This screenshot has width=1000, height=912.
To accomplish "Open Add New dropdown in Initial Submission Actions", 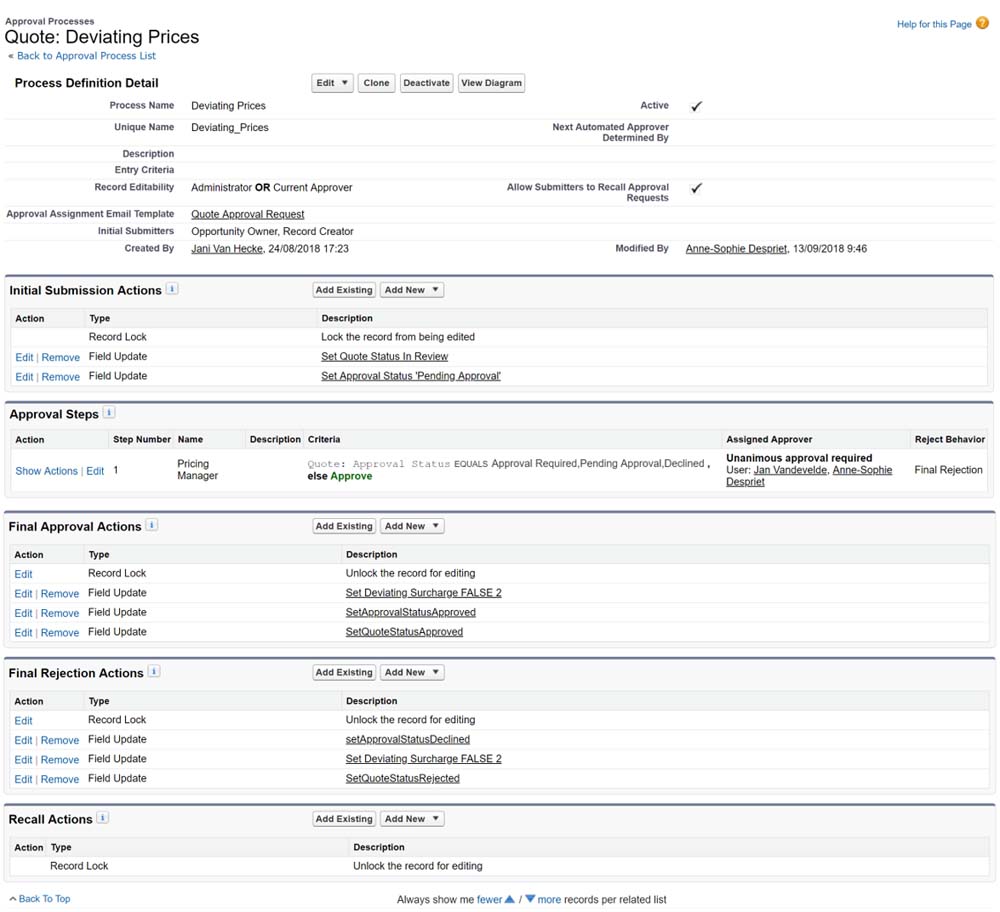I will click(412, 290).
